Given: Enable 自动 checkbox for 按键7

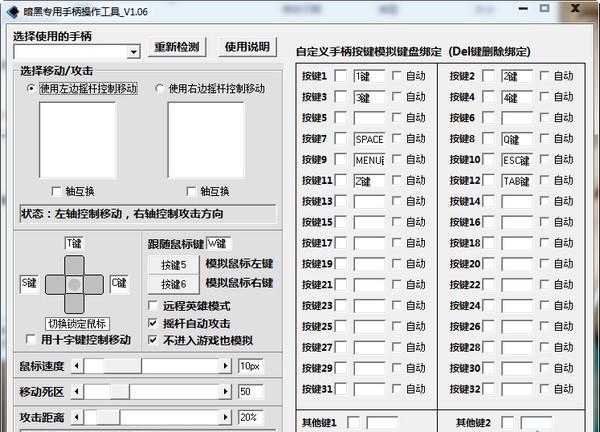Looking at the screenshot, I should click(x=397, y=138).
